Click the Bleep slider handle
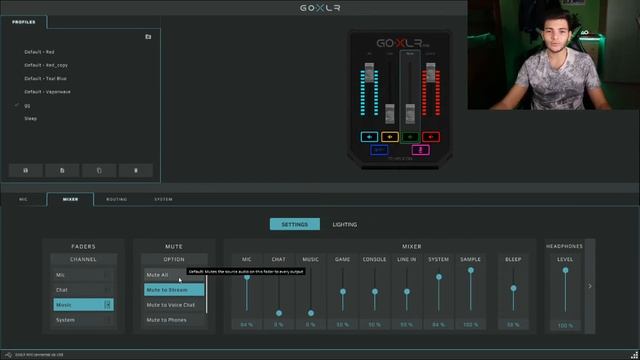Image resolution: width=640 pixels, height=360 pixels. pos(513,288)
